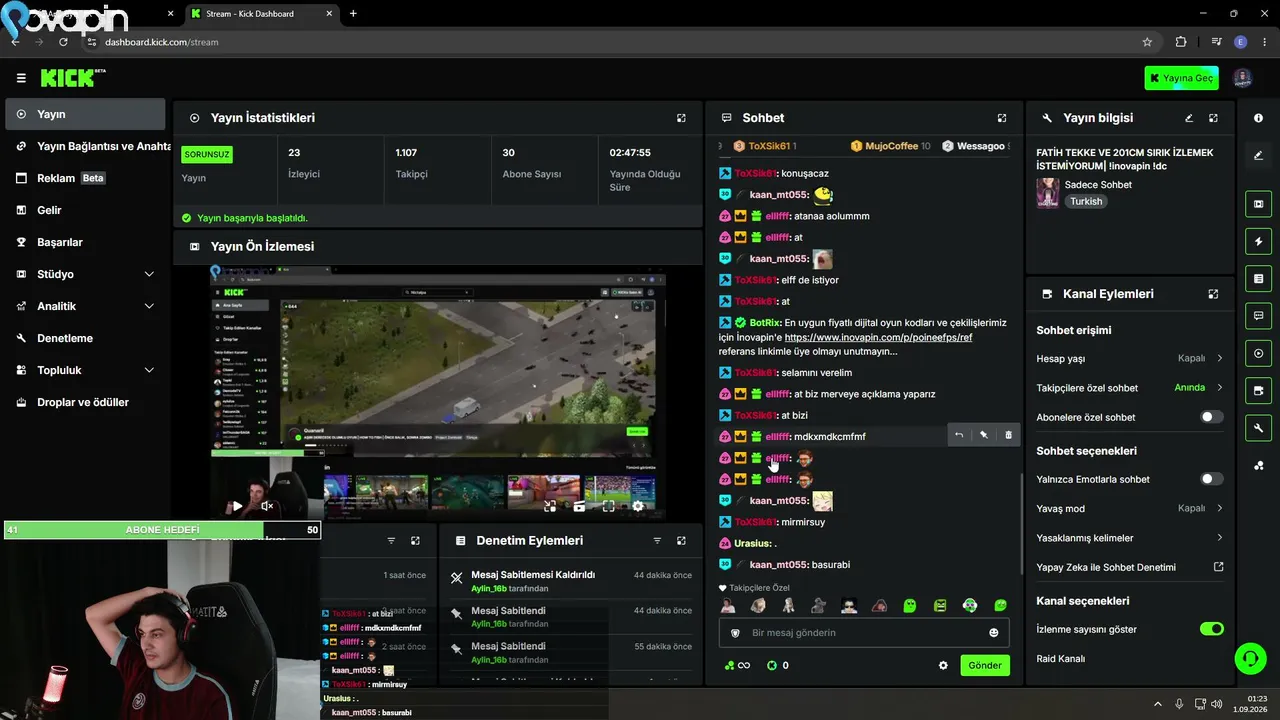Send message with Gönder button
Image resolution: width=1280 pixels, height=720 pixels.
pos(985,665)
